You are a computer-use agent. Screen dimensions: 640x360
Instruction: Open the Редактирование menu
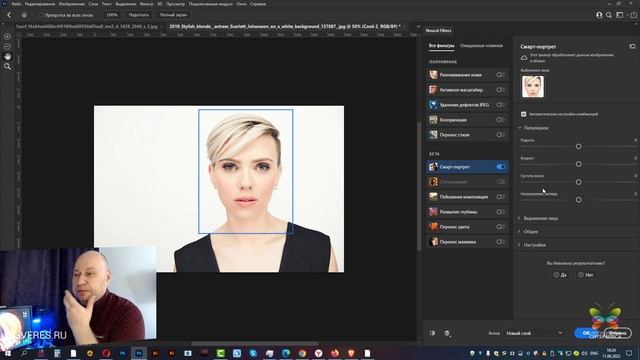coord(40,4)
